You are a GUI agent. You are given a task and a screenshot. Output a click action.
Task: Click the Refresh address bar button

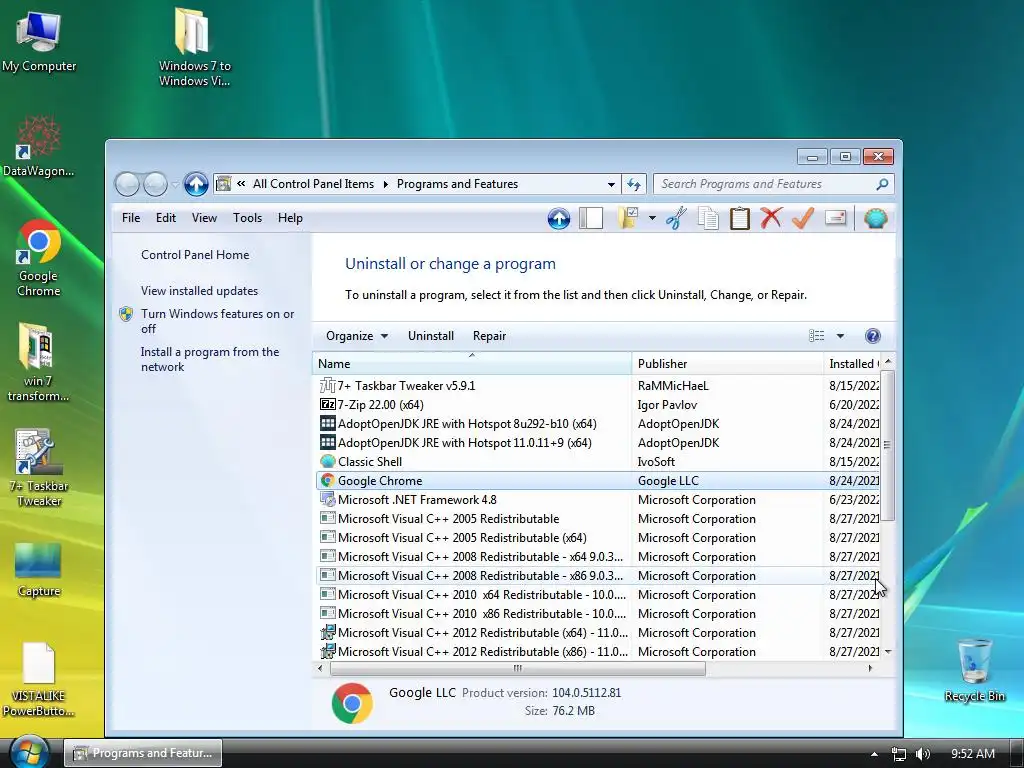pos(634,184)
